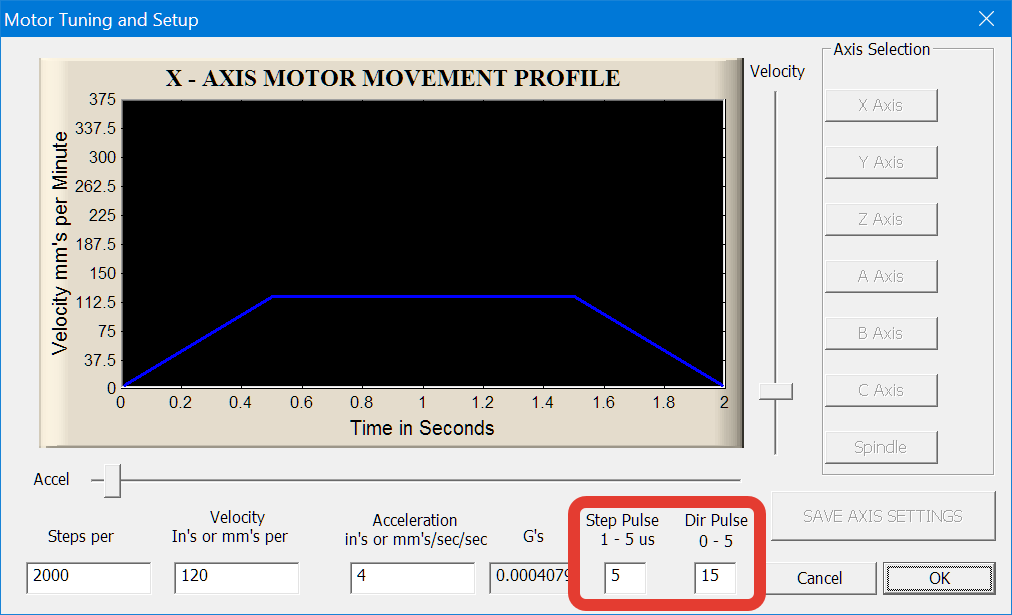Cancel the motor tuning dialog
Viewport: 1012px width, 615px height.
pyautogui.click(x=820, y=578)
